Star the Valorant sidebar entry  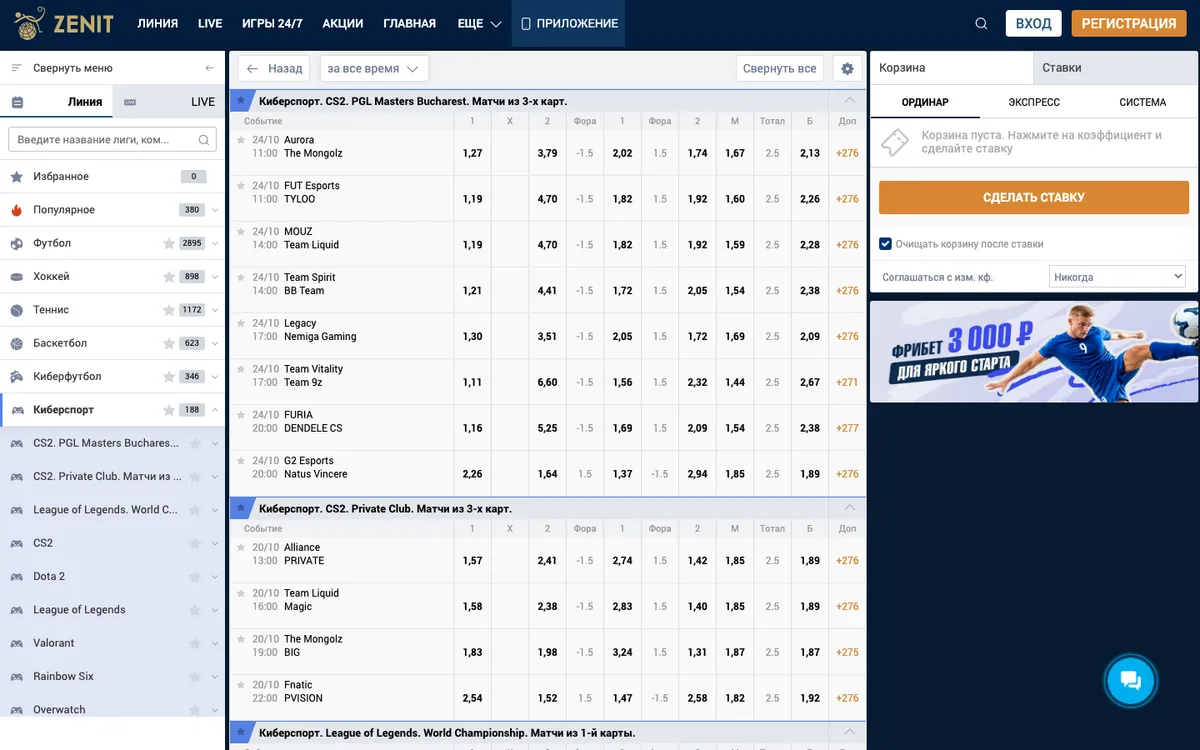pyautogui.click(x=195, y=643)
